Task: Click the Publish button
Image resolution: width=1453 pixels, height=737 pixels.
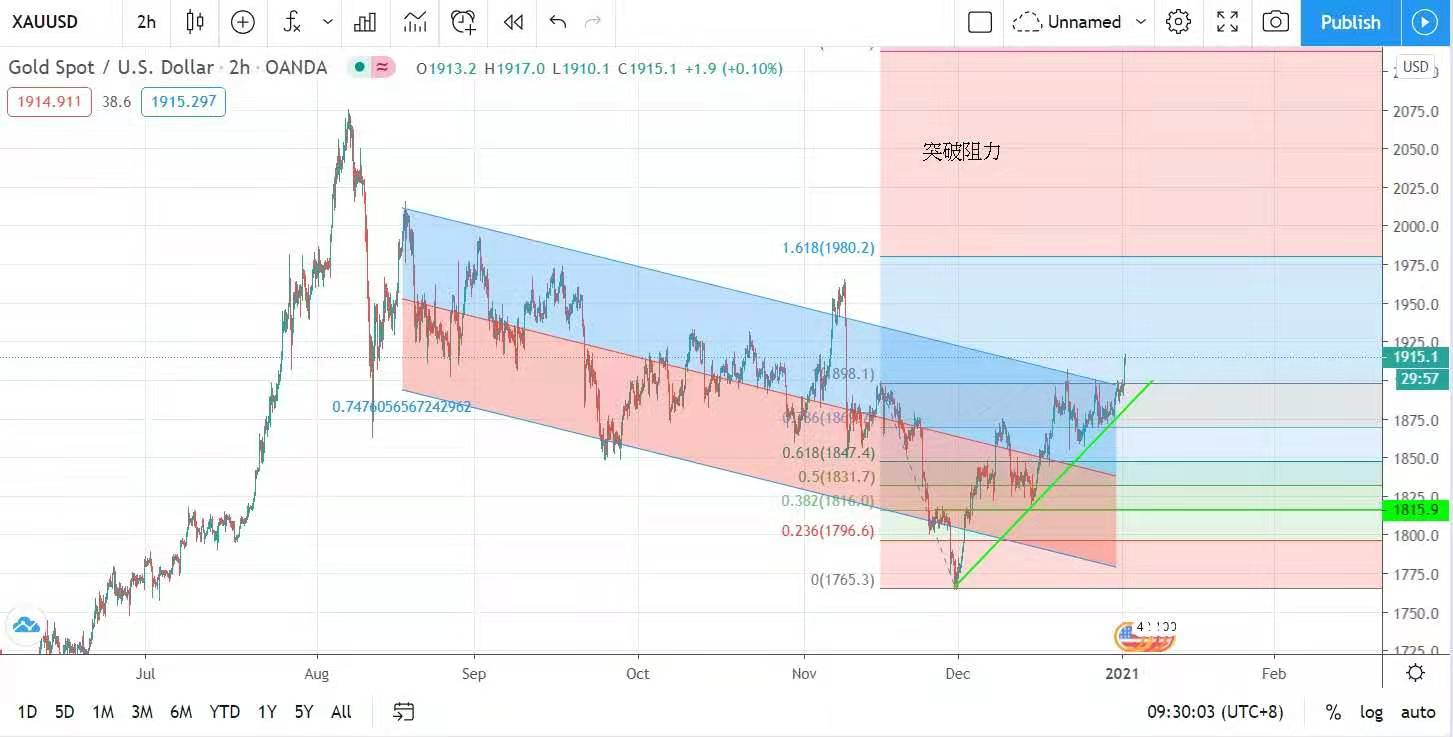Action: pyautogui.click(x=1350, y=22)
